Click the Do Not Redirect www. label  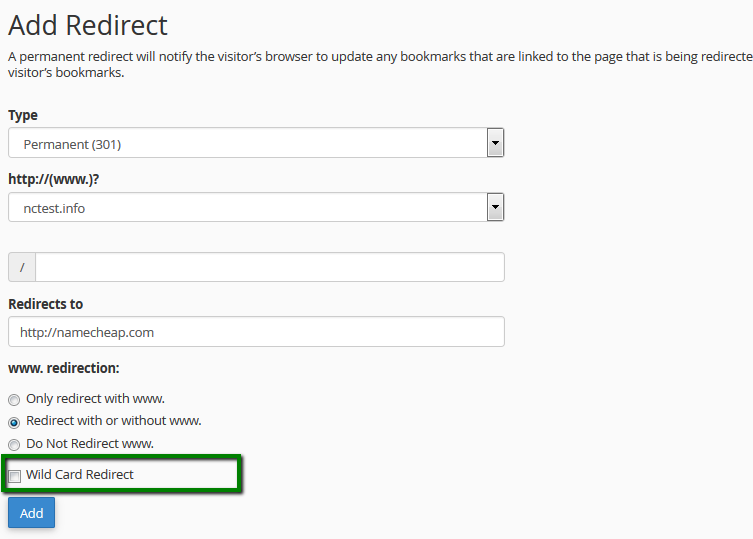tap(90, 443)
